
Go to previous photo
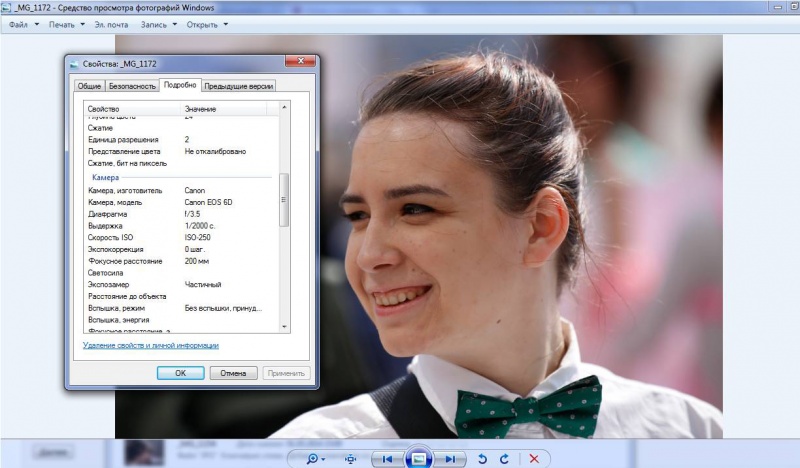pyautogui.click(x=387, y=459)
